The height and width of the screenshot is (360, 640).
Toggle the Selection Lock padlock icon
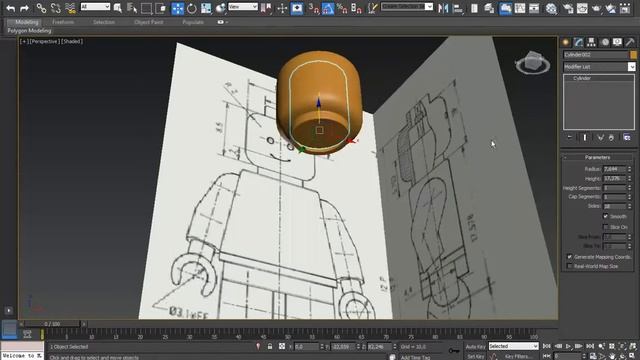pos(270,347)
